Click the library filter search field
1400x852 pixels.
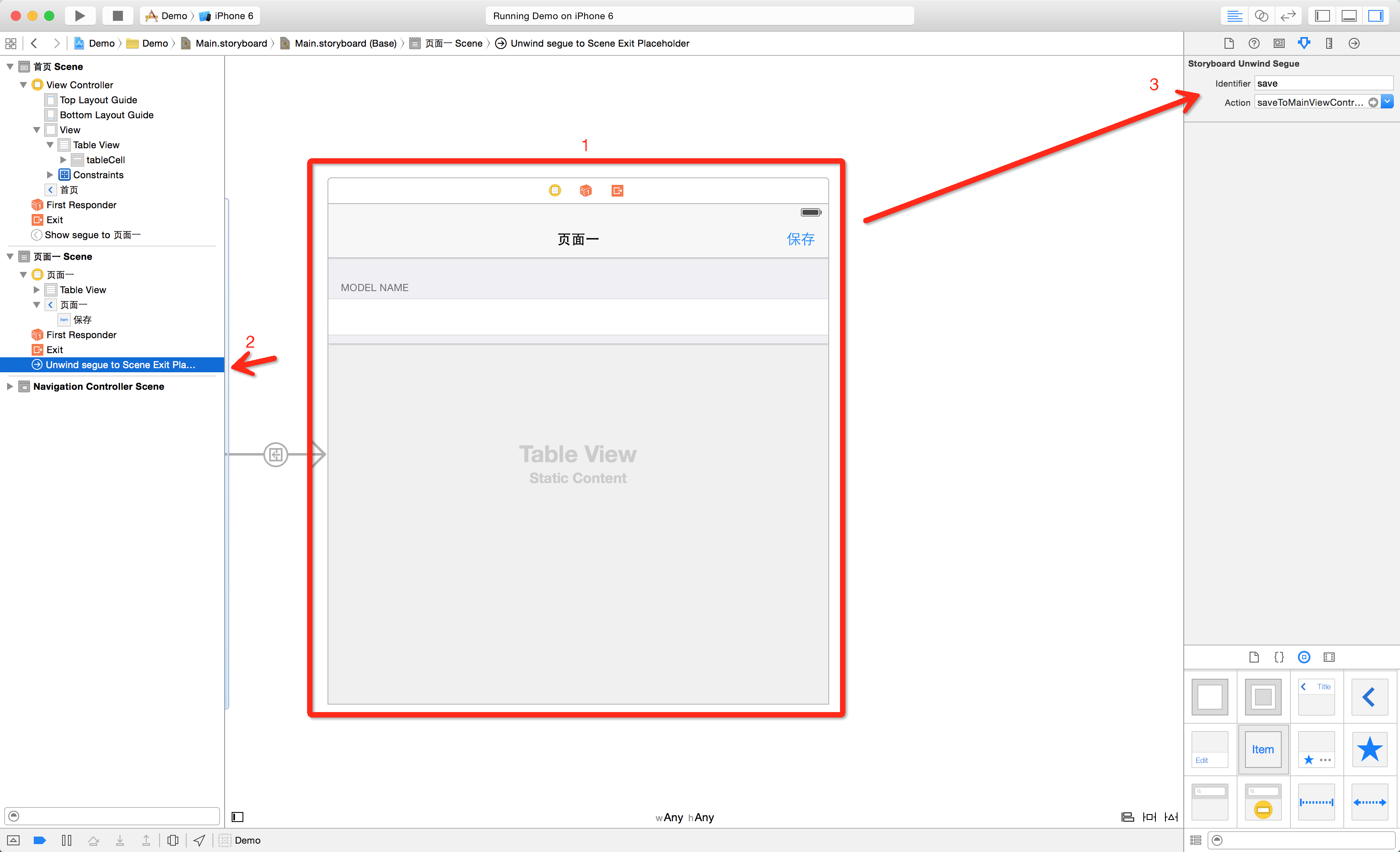[1302, 840]
